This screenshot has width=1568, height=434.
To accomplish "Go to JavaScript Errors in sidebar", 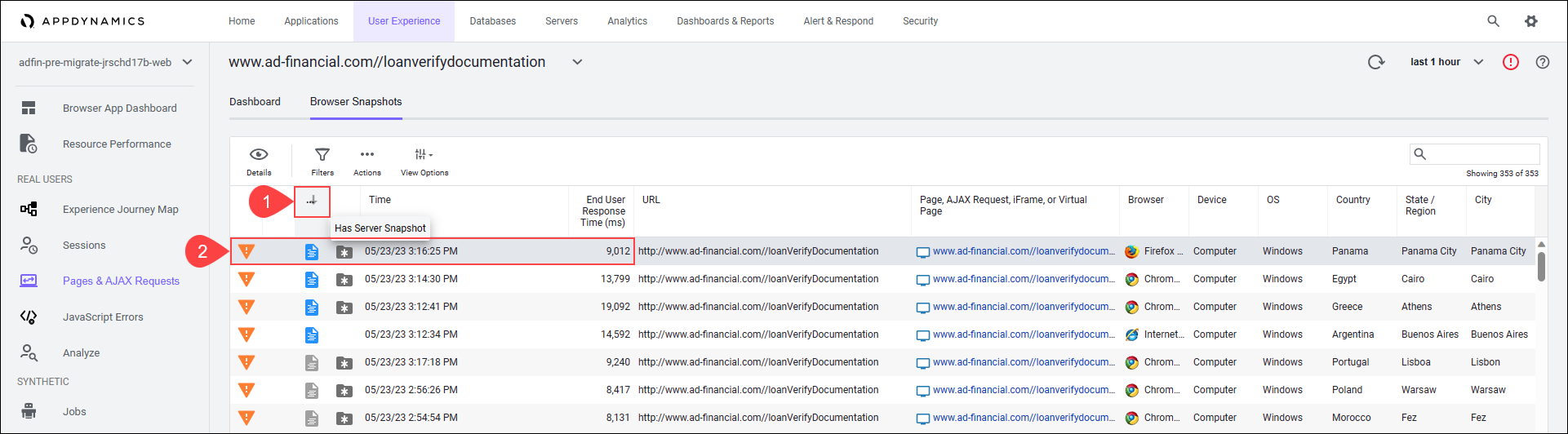I will click(103, 317).
